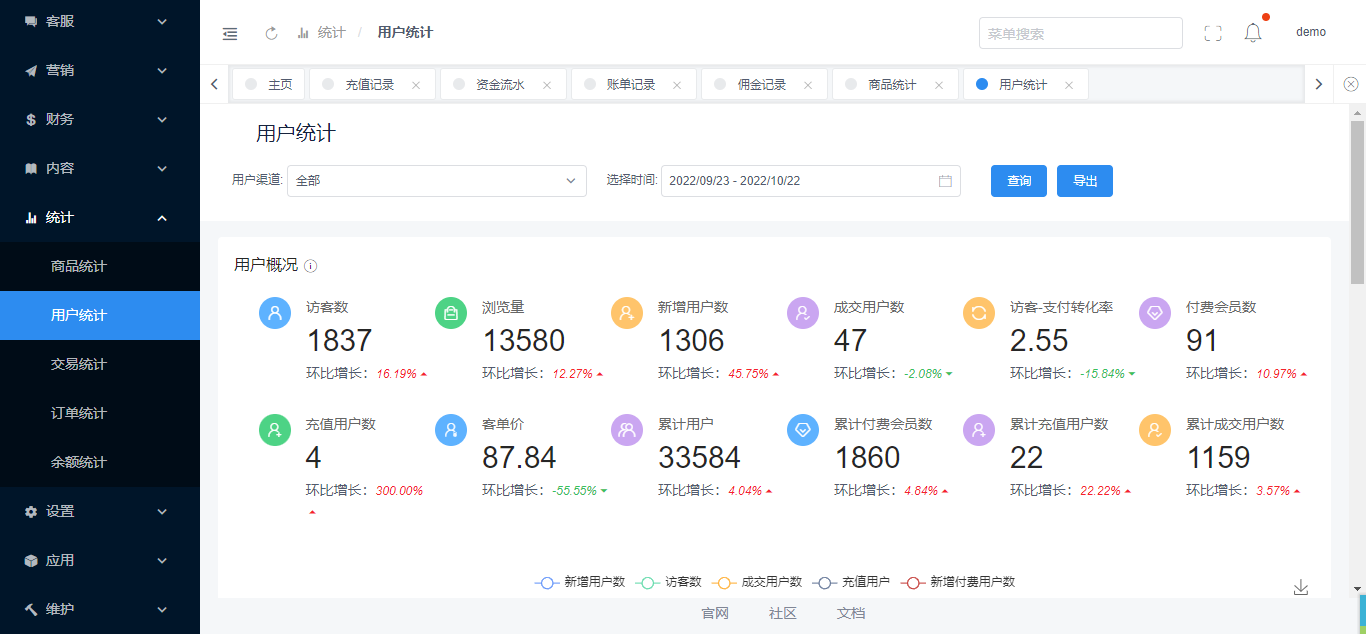The image size is (1366, 634).
Task: Click calendar icon in date range field
Action: coord(945,181)
